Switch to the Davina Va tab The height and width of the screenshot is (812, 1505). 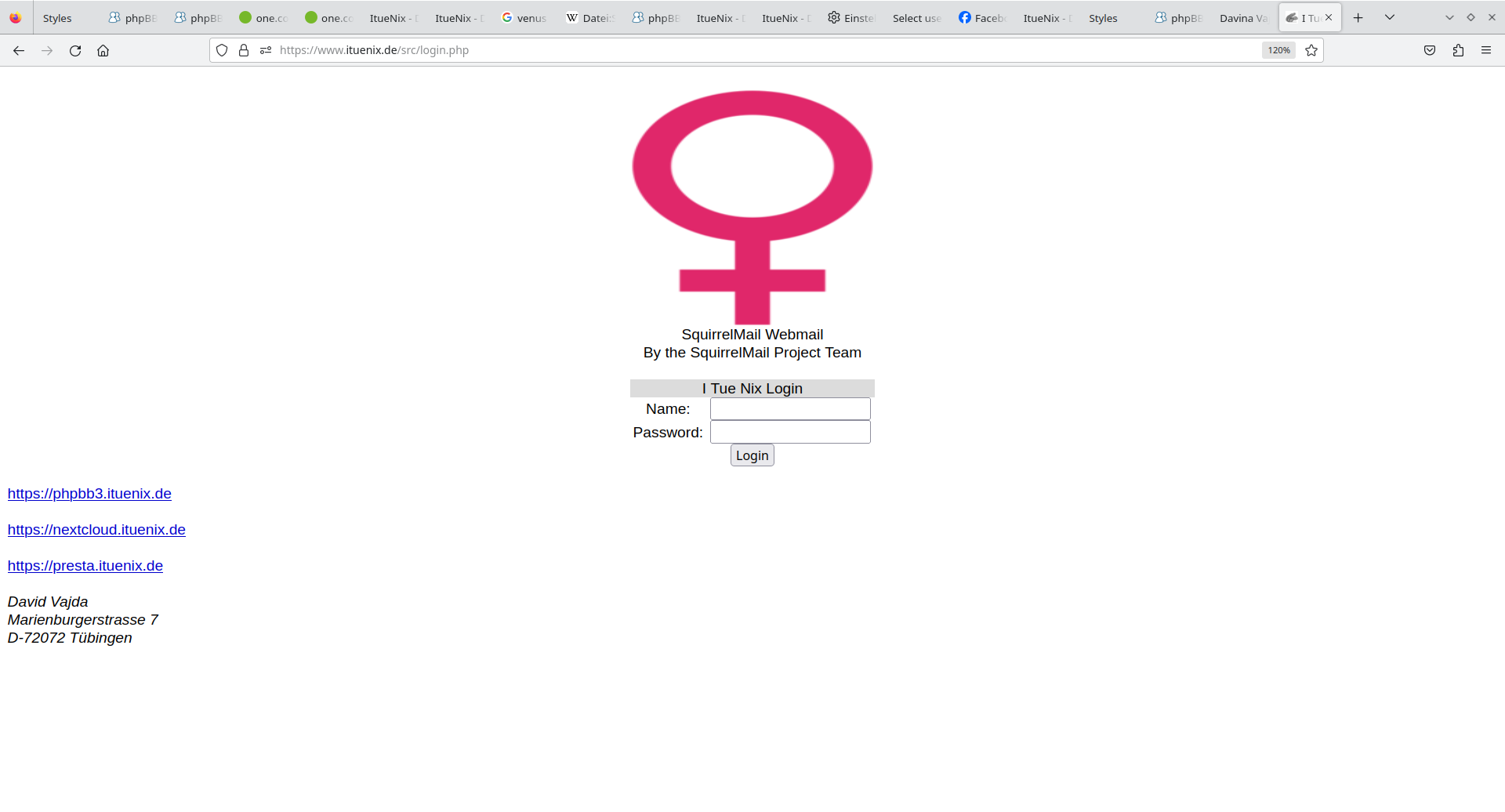point(1243,18)
